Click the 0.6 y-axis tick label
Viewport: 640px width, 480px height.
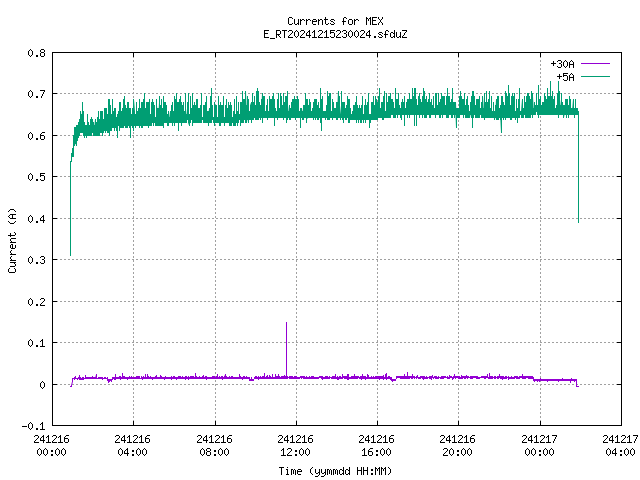tap(36, 136)
